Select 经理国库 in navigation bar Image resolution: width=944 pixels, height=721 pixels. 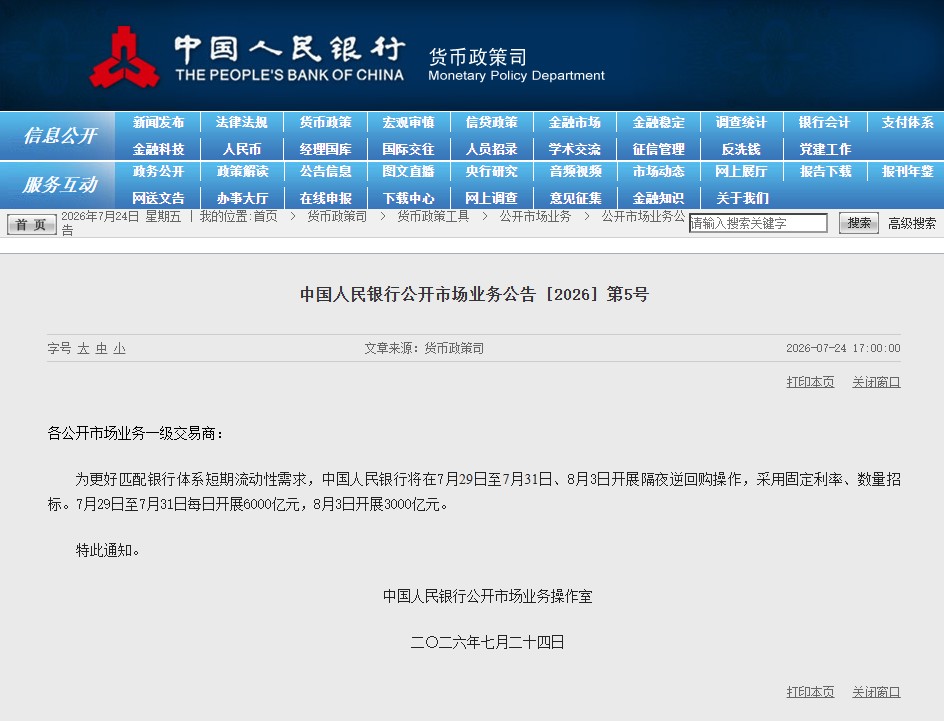pyautogui.click(x=325, y=149)
